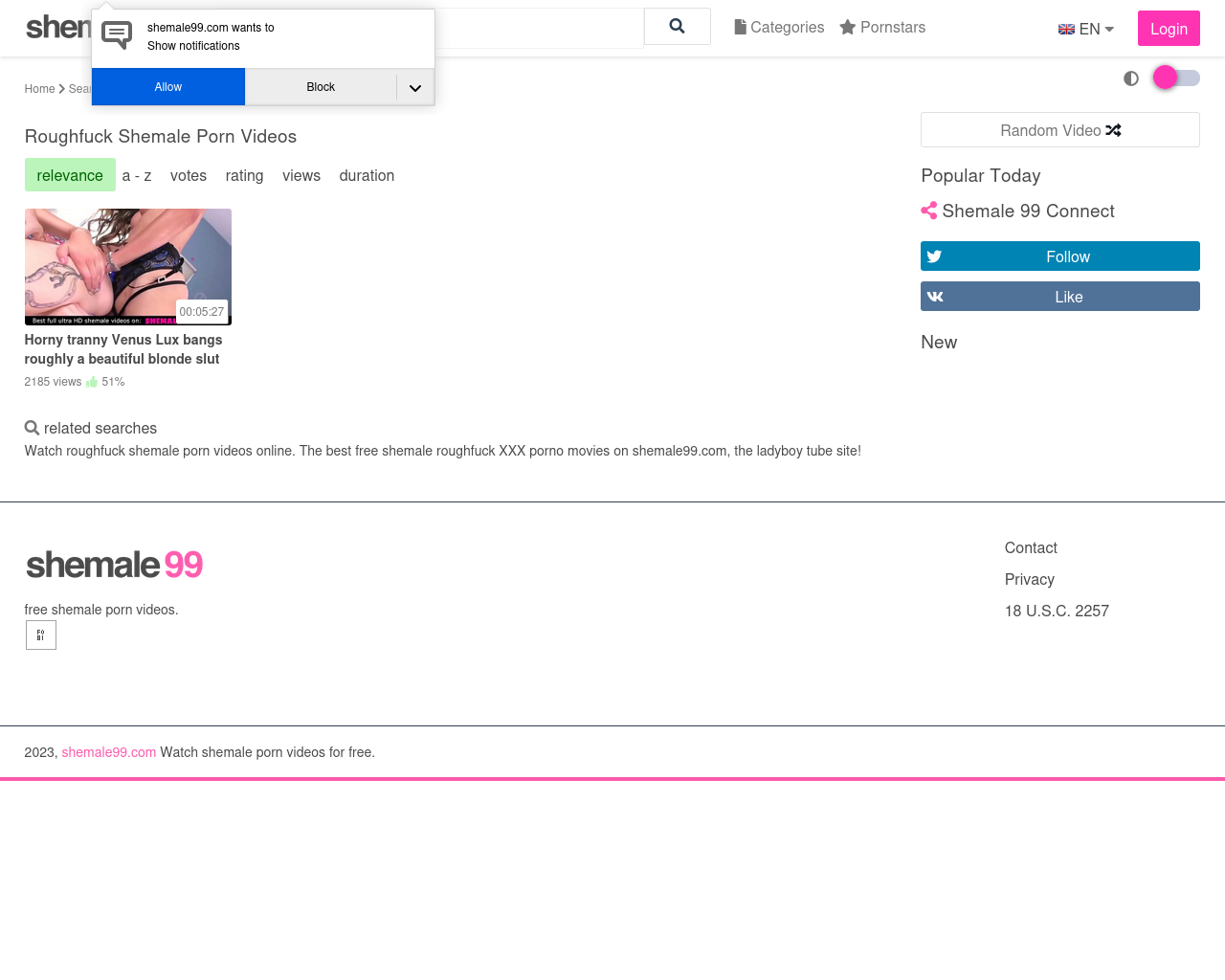Image resolution: width=1225 pixels, height=980 pixels.
Task: Click the footer site logo
Action: [114, 565]
